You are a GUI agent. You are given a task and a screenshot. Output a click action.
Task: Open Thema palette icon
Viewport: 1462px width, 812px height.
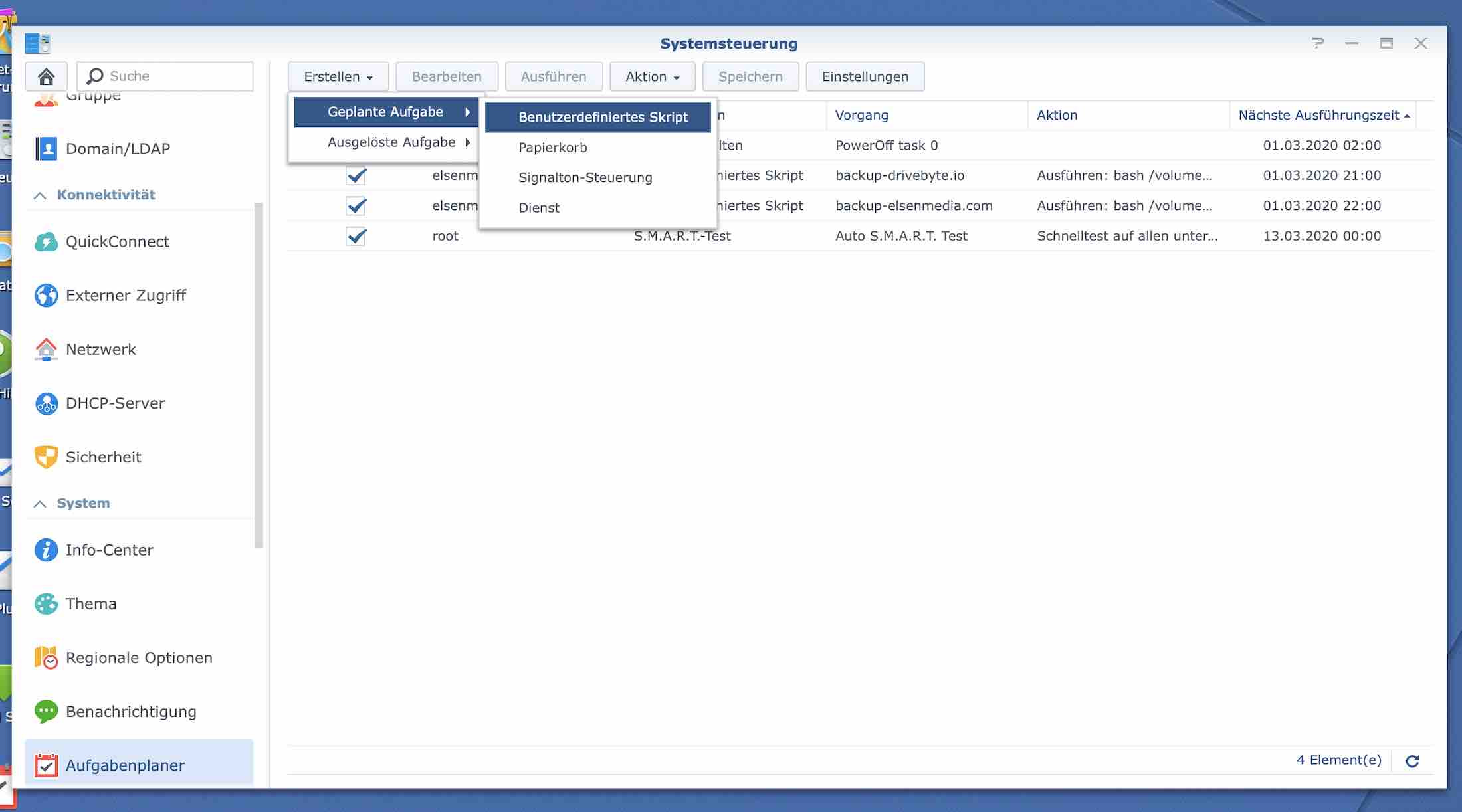[x=46, y=604]
